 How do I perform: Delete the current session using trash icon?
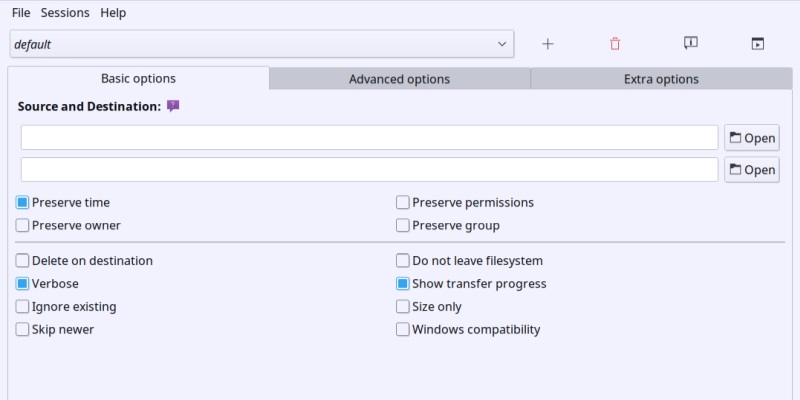pos(615,44)
